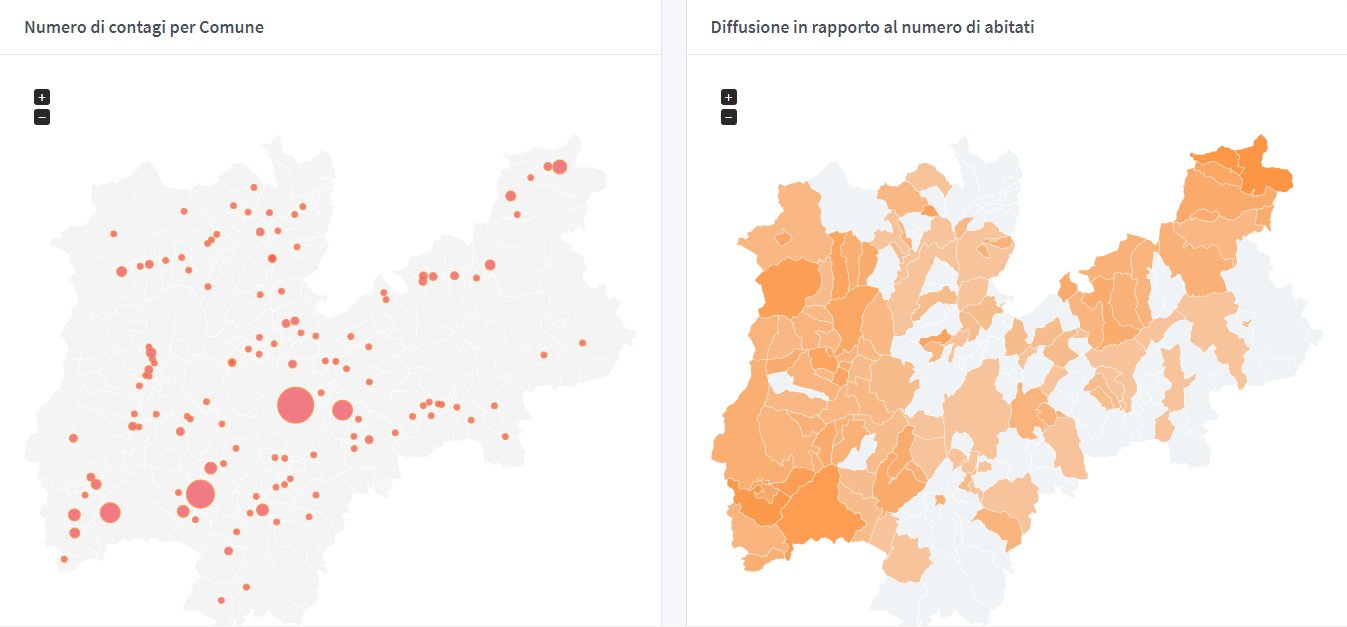Select the large bubble in the southwest of left map
This screenshot has height=627, width=1347.
(x=110, y=513)
